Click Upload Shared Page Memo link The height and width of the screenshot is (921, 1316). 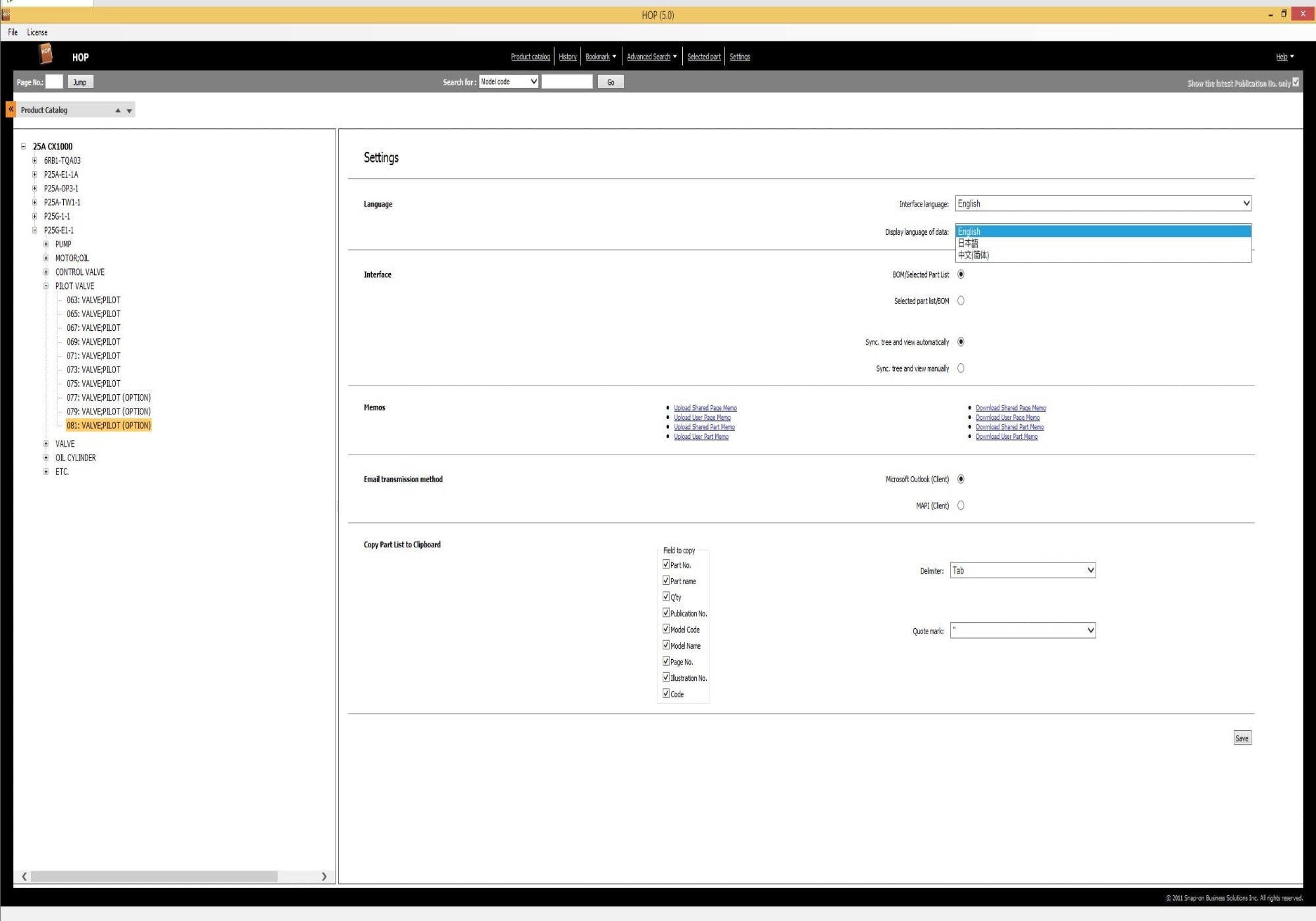[705, 408]
